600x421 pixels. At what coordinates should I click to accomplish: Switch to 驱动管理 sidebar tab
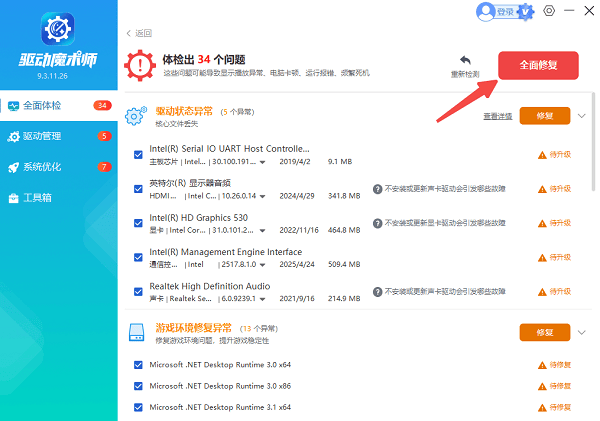click(x=59, y=136)
